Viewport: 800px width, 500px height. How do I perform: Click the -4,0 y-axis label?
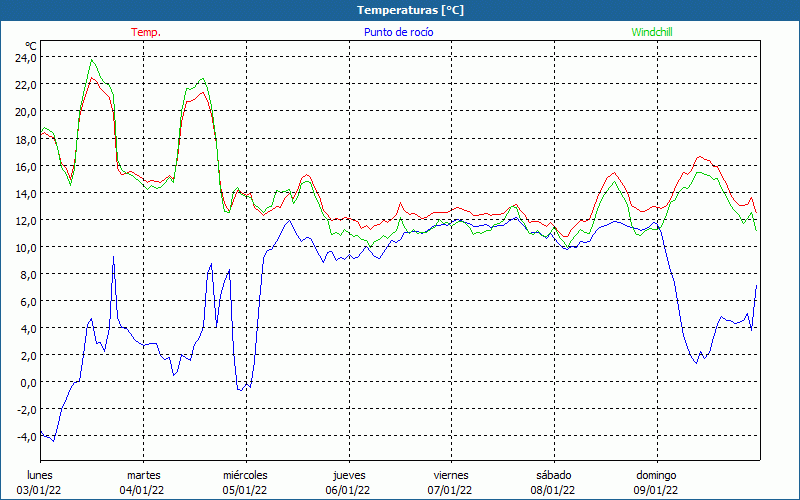pos(26,437)
